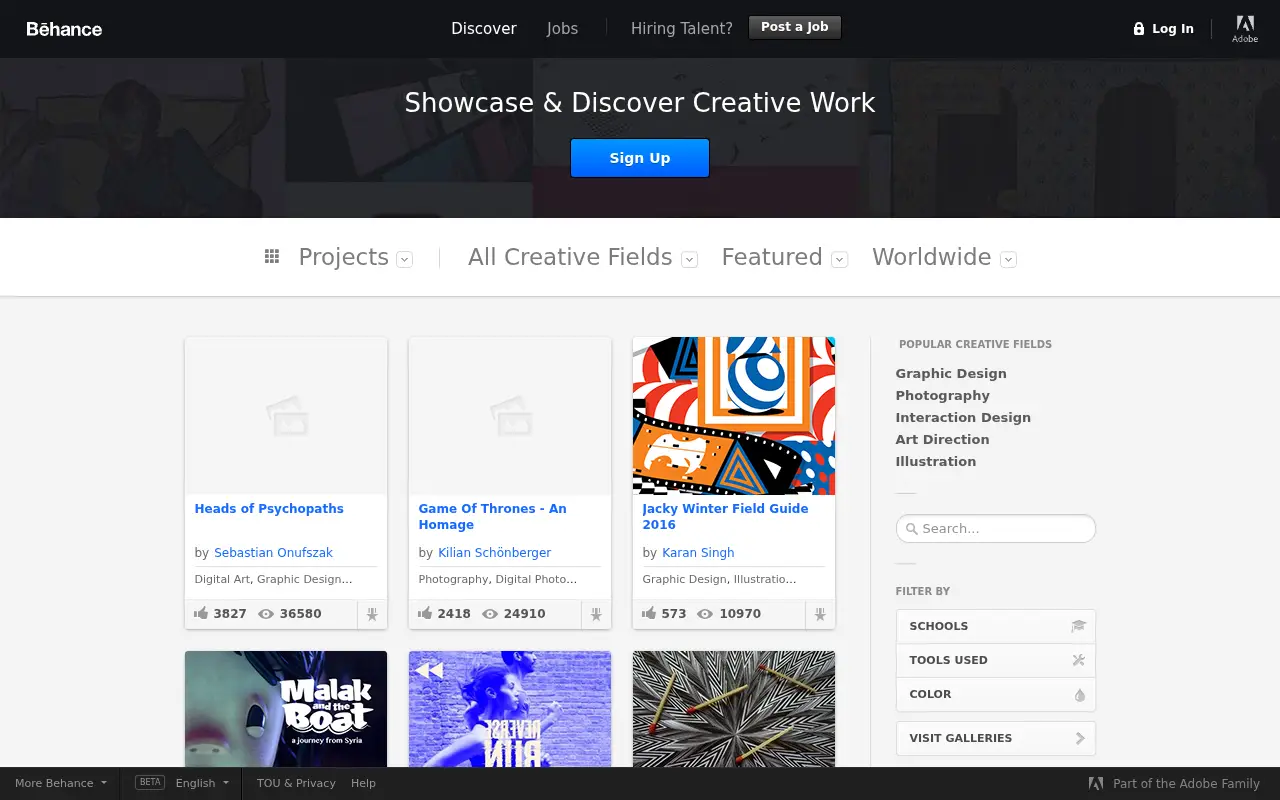Viewport: 1280px width, 800px height.
Task: Open the Graphic Design field link
Action: [951, 373]
